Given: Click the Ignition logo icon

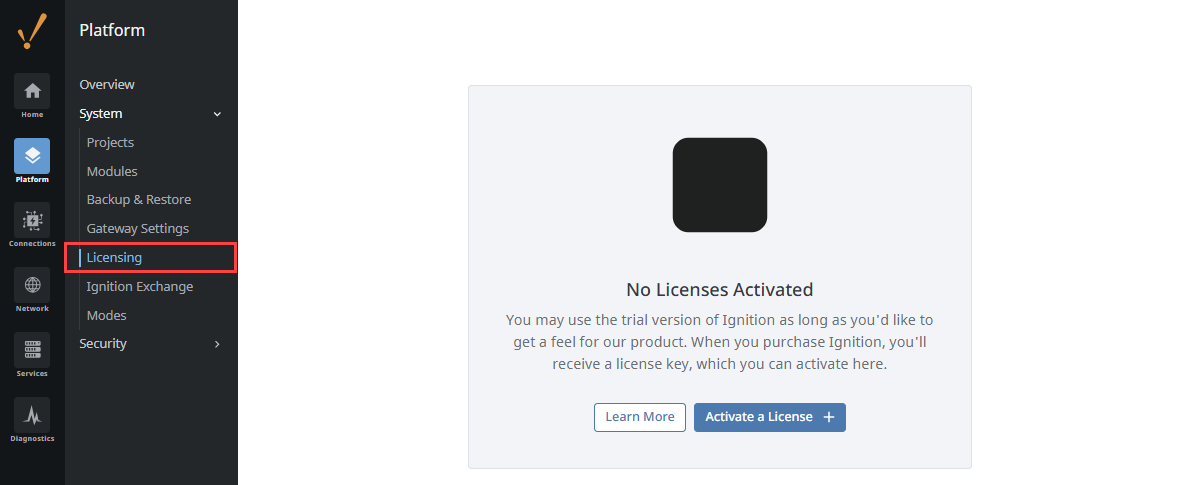Looking at the screenshot, I should tap(32, 32).
